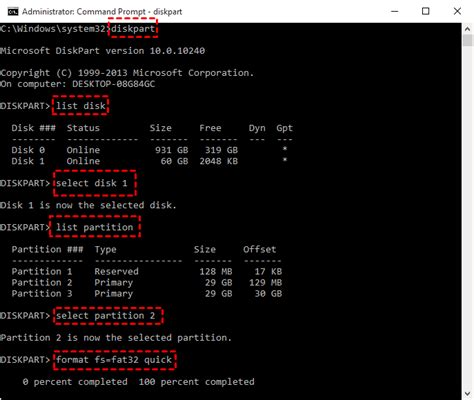Click the 'select disk 1' command
This screenshot has width=474, height=400.
(92, 183)
